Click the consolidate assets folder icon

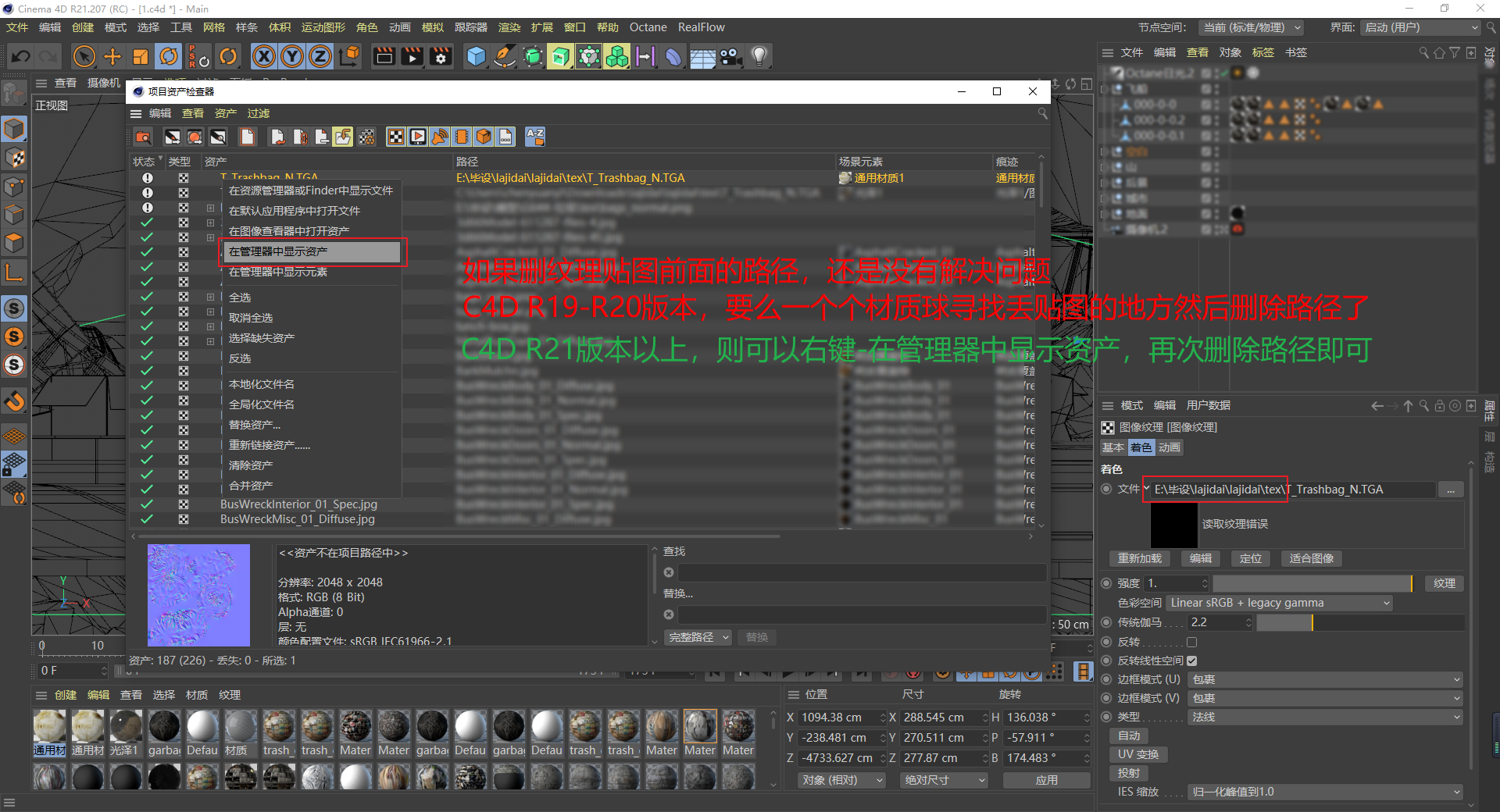pos(344,137)
